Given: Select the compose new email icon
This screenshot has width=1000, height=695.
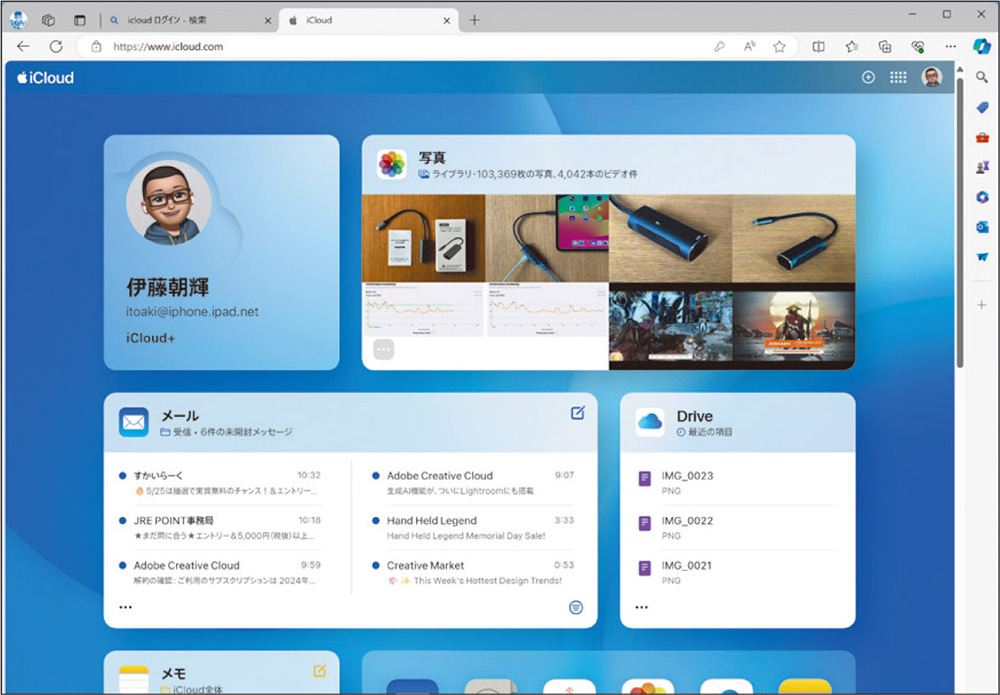Looking at the screenshot, I should (x=578, y=411).
